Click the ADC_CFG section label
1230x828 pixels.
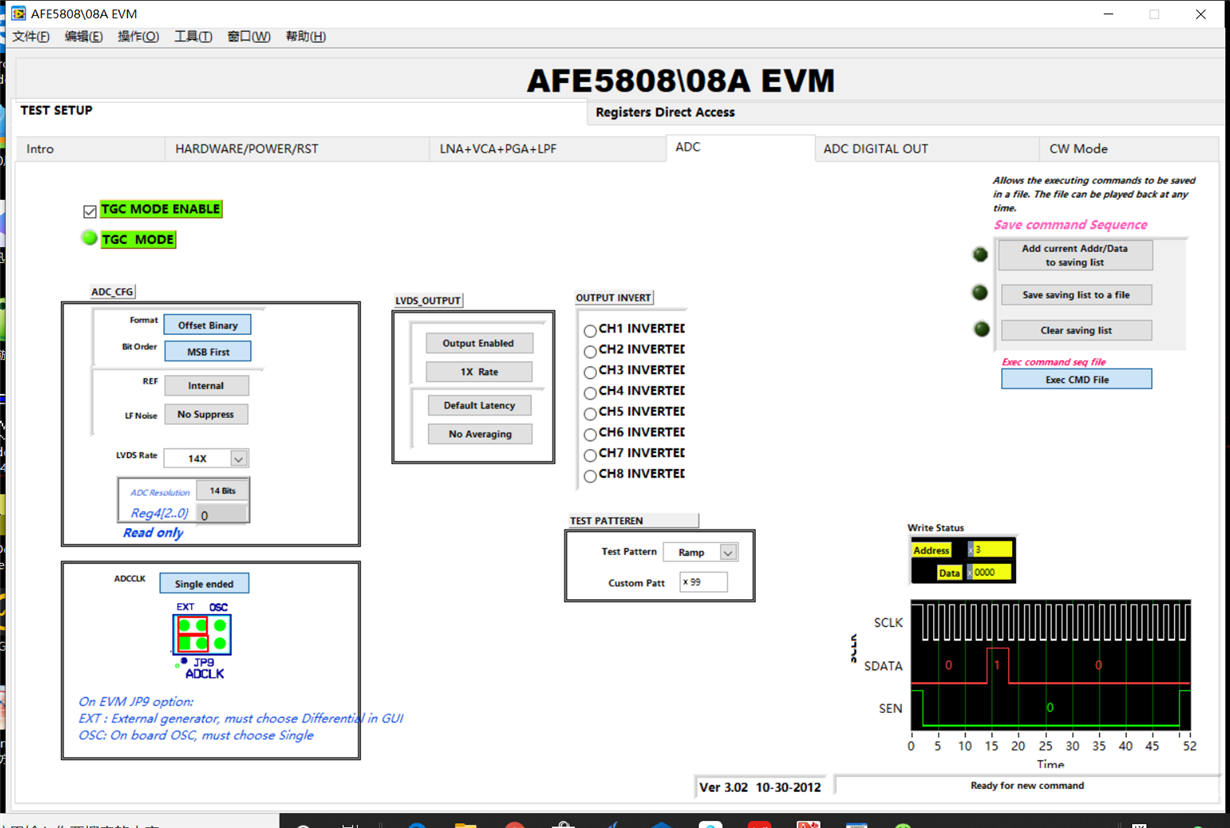click(x=113, y=292)
